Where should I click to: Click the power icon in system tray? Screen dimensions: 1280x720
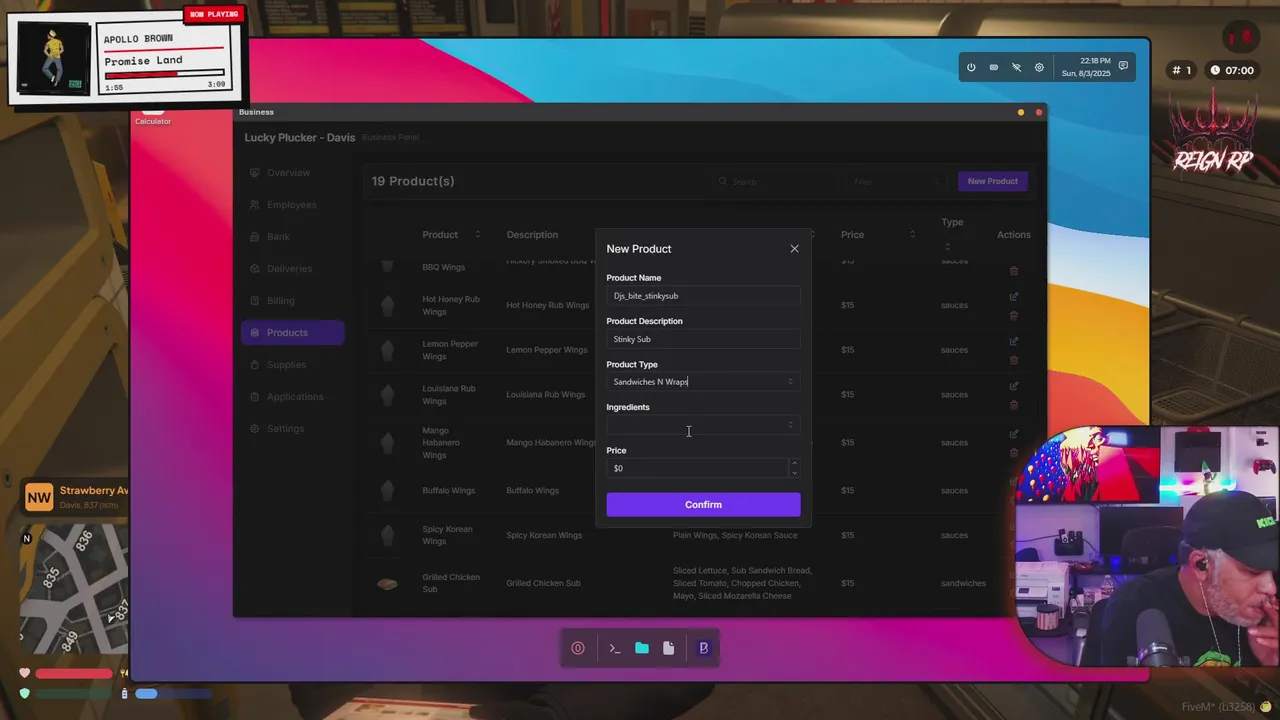971,67
